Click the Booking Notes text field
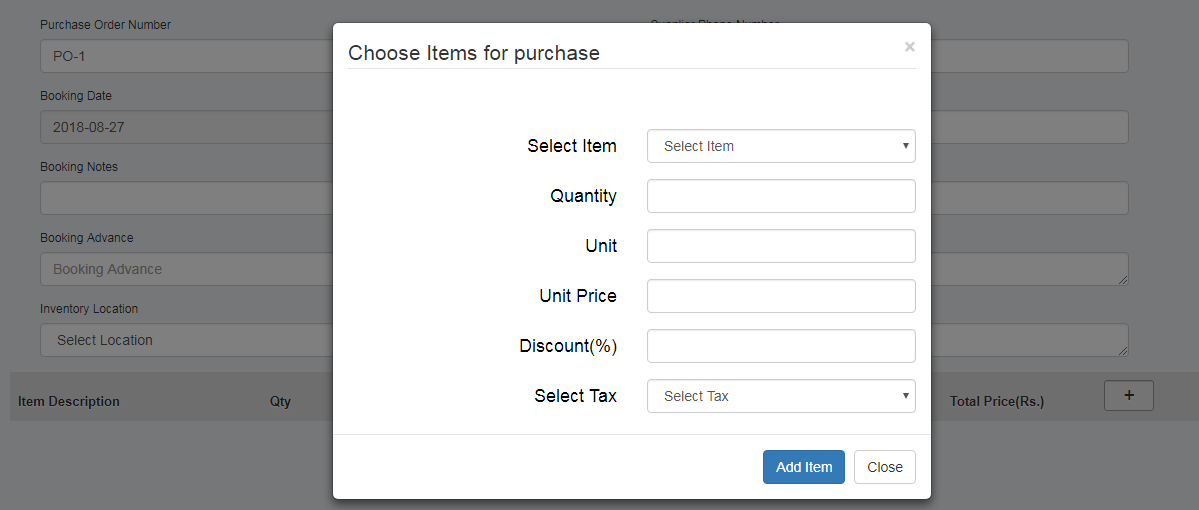 (185, 198)
